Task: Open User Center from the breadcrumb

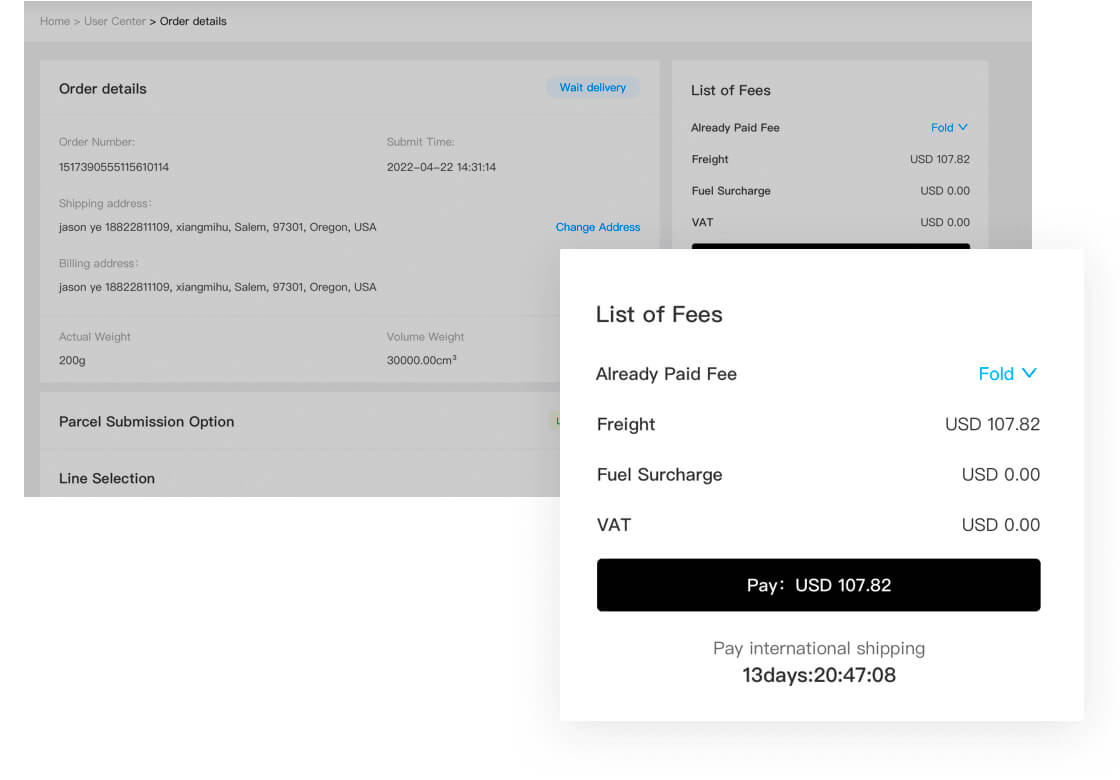Action: [115, 21]
